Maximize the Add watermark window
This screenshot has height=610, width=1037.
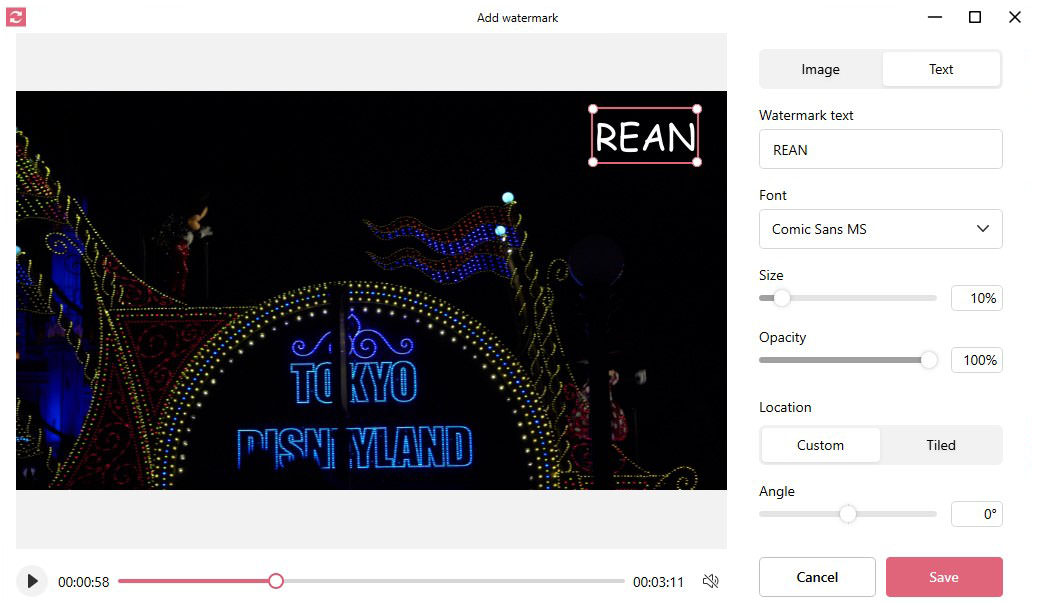(975, 17)
